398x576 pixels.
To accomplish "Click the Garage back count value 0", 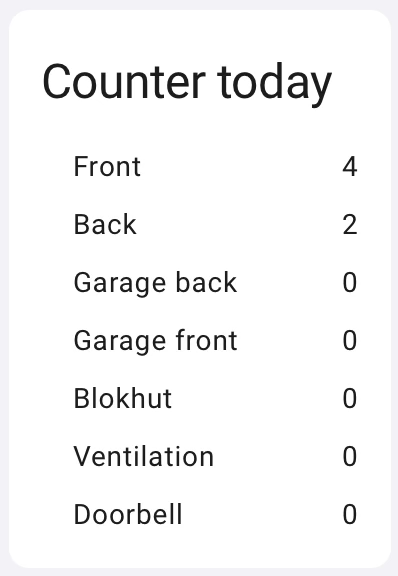I will [350, 282].
